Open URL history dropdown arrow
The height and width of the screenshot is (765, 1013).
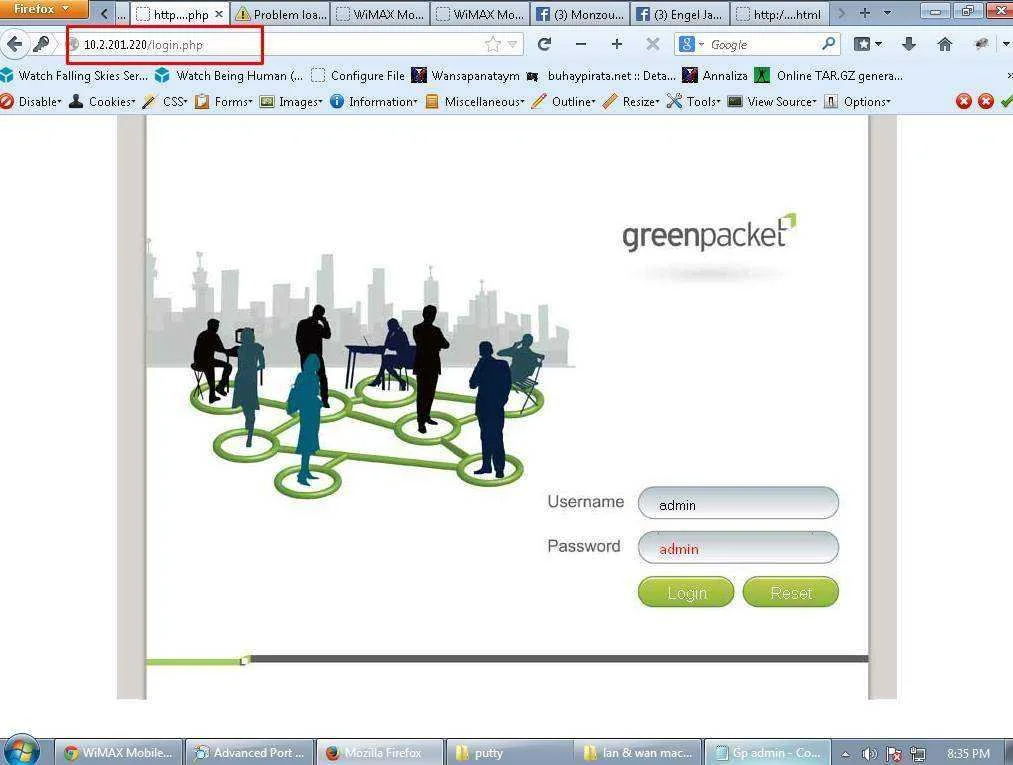tap(512, 44)
